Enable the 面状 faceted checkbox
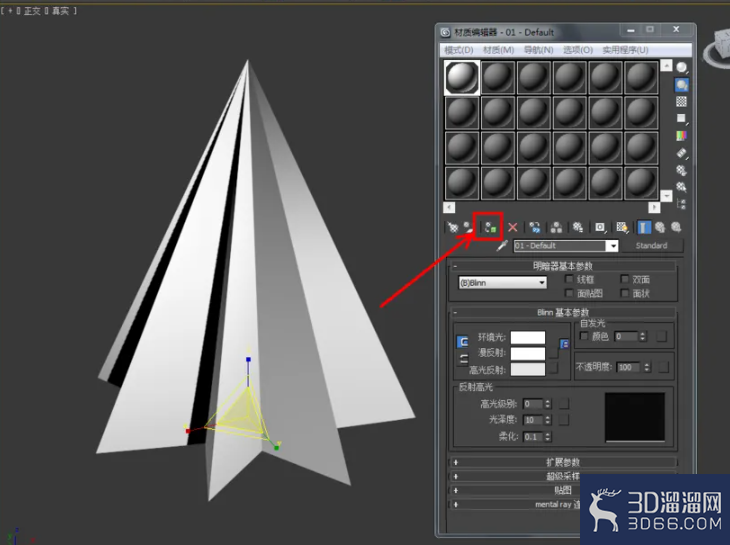The image size is (730, 545). click(624, 293)
